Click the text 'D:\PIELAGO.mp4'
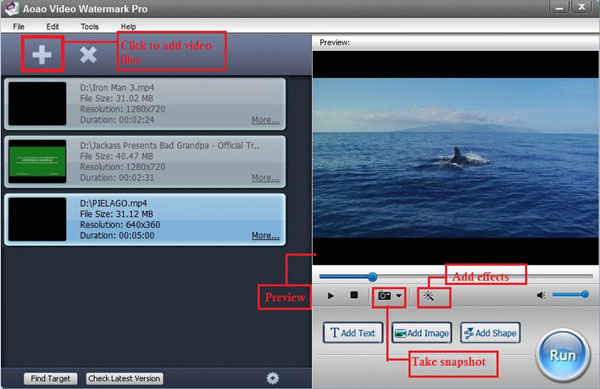Screen dimensions: 600x389 click(113, 203)
